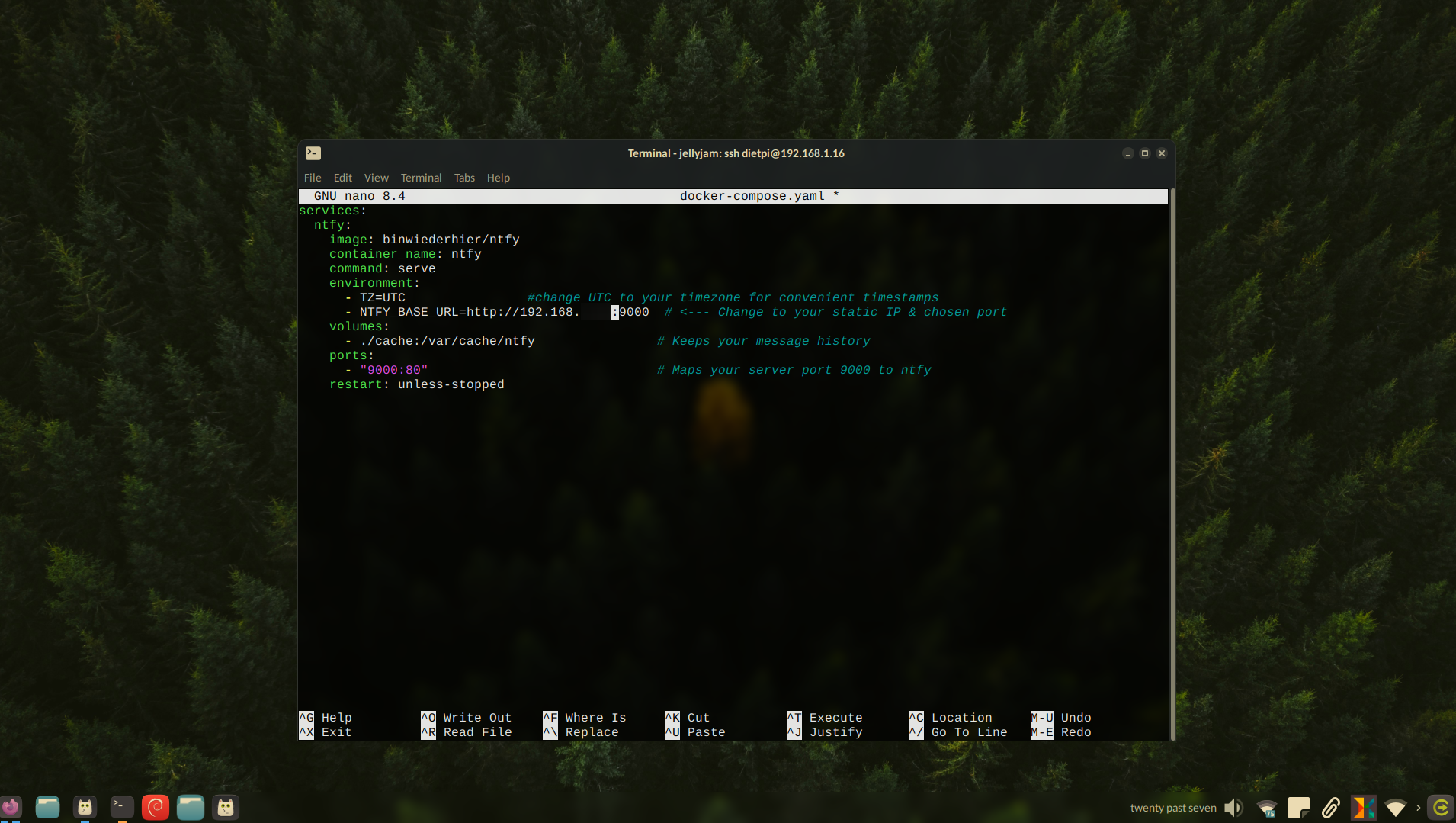Maximize the terminal window
Image resolution: width=1456 pixels, height=823 pixels.
click(x=1145, y=153)
